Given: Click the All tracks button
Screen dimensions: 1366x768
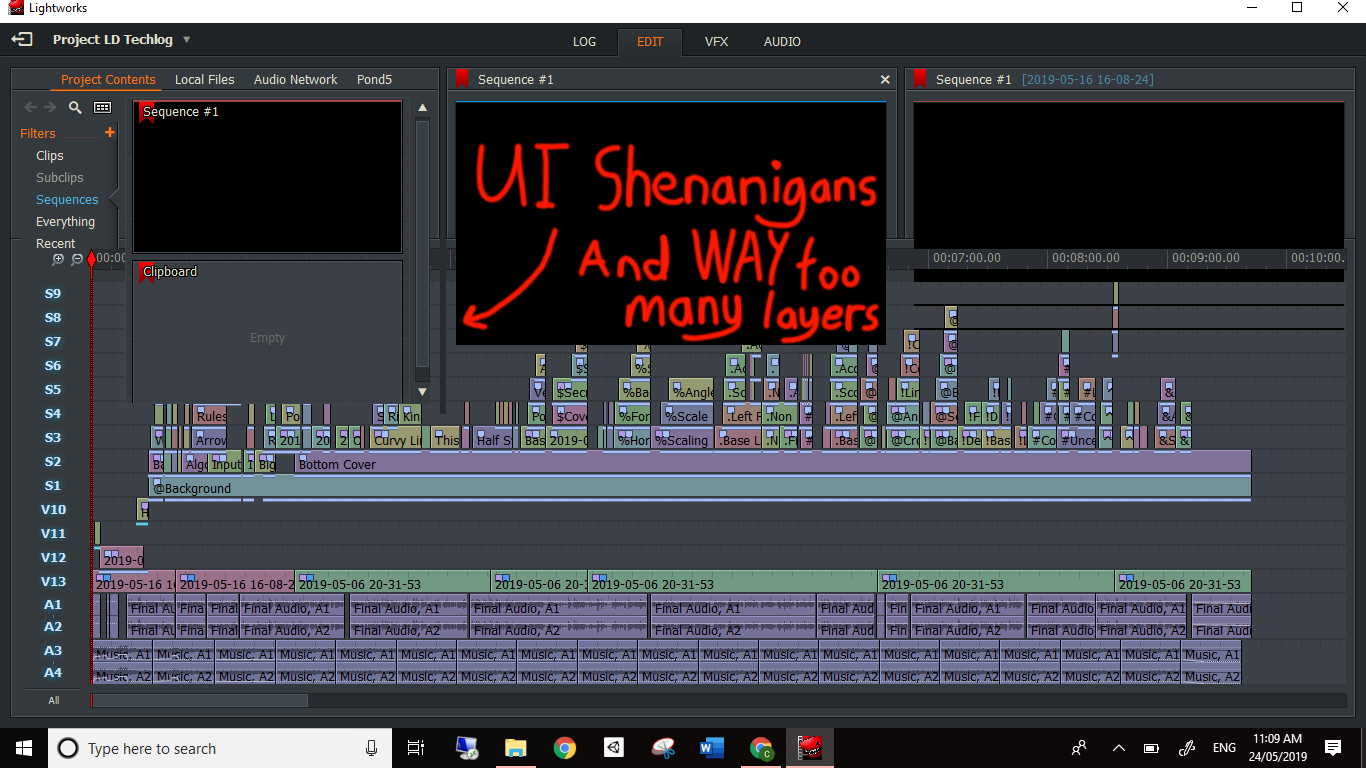Looking at the screenshot, I should coord(54,701).
